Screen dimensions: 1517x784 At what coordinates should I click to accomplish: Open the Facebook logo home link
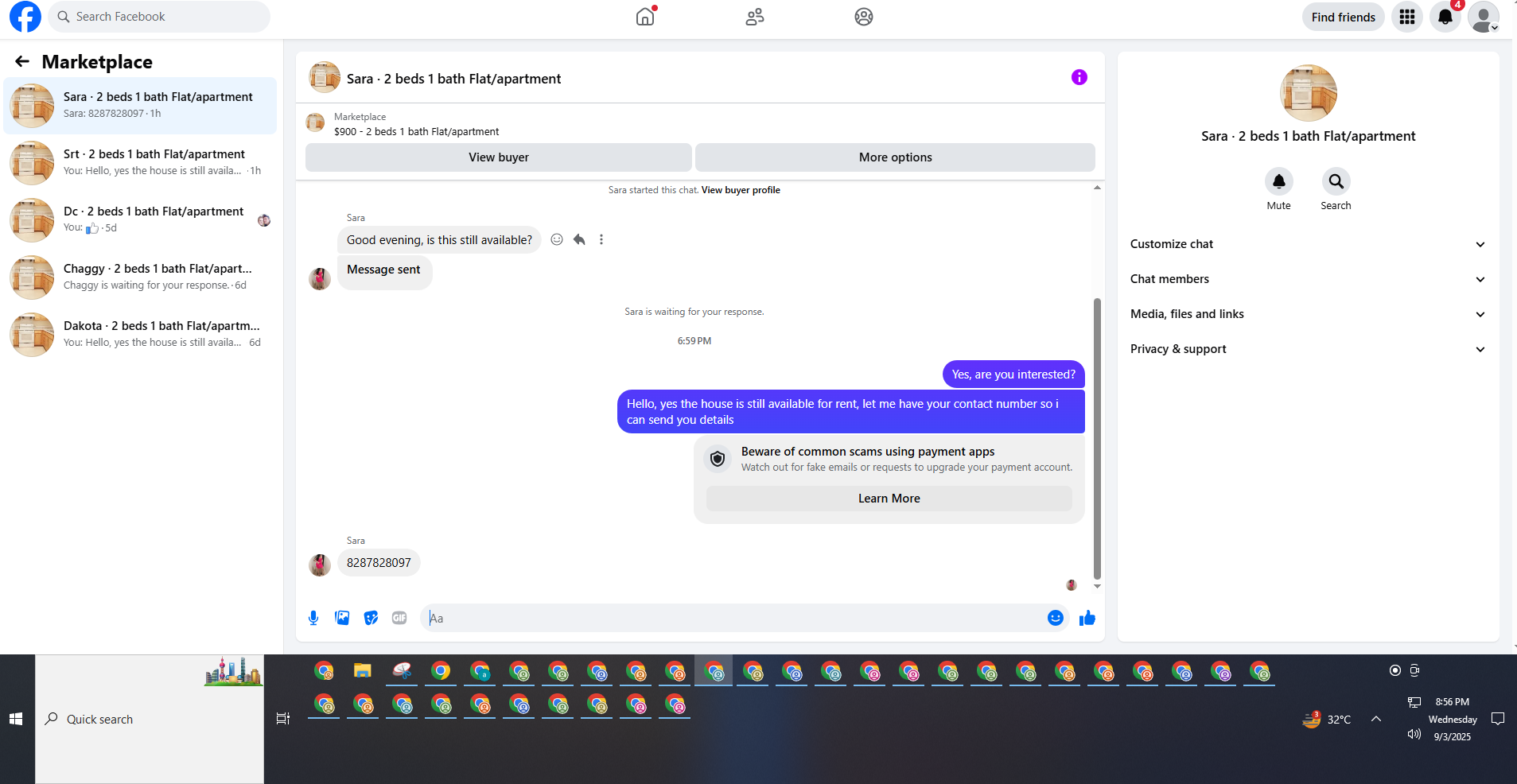point(25,17)
